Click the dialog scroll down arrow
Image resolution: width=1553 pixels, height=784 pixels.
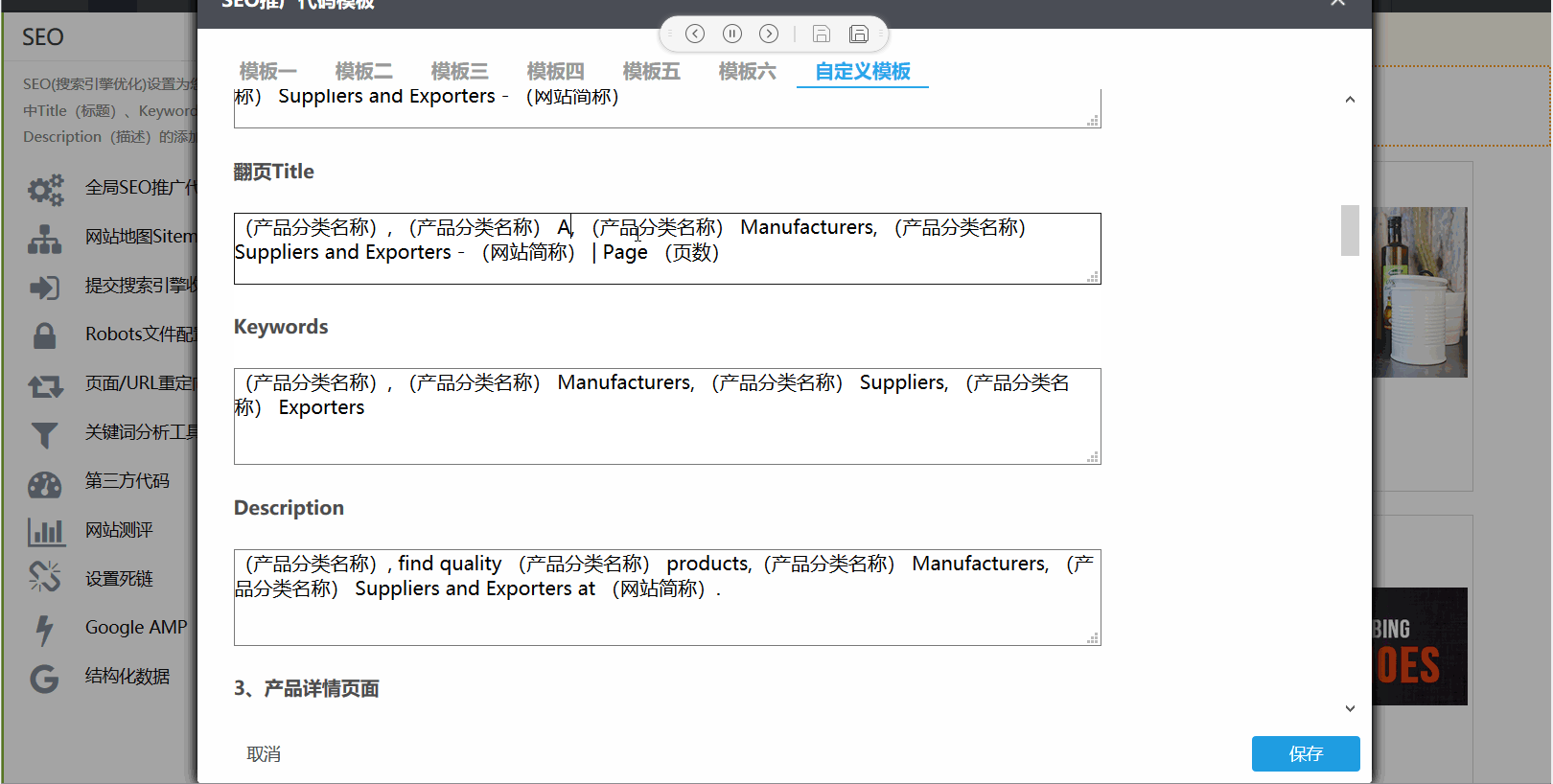tap(1350, 708)
